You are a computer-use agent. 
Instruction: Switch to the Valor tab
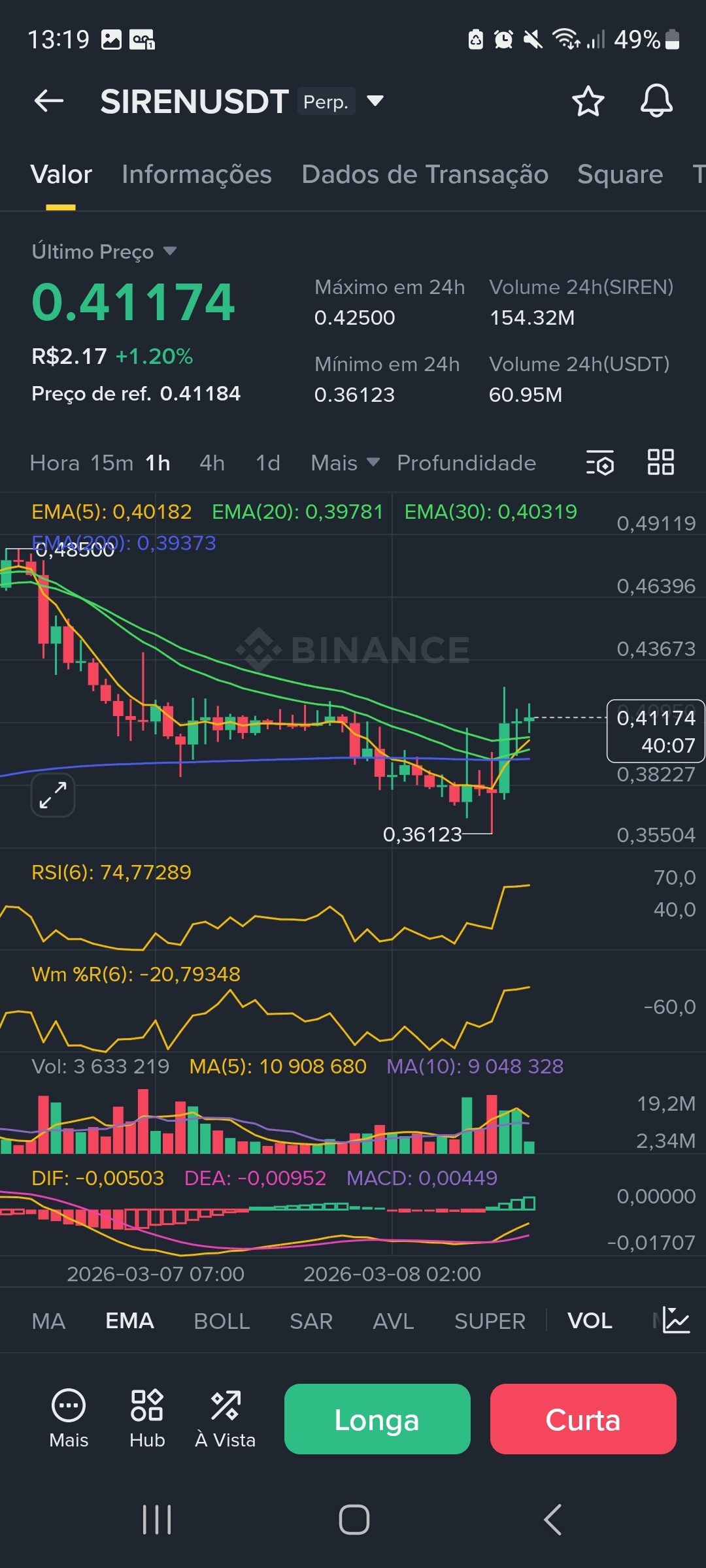(61, 174)
